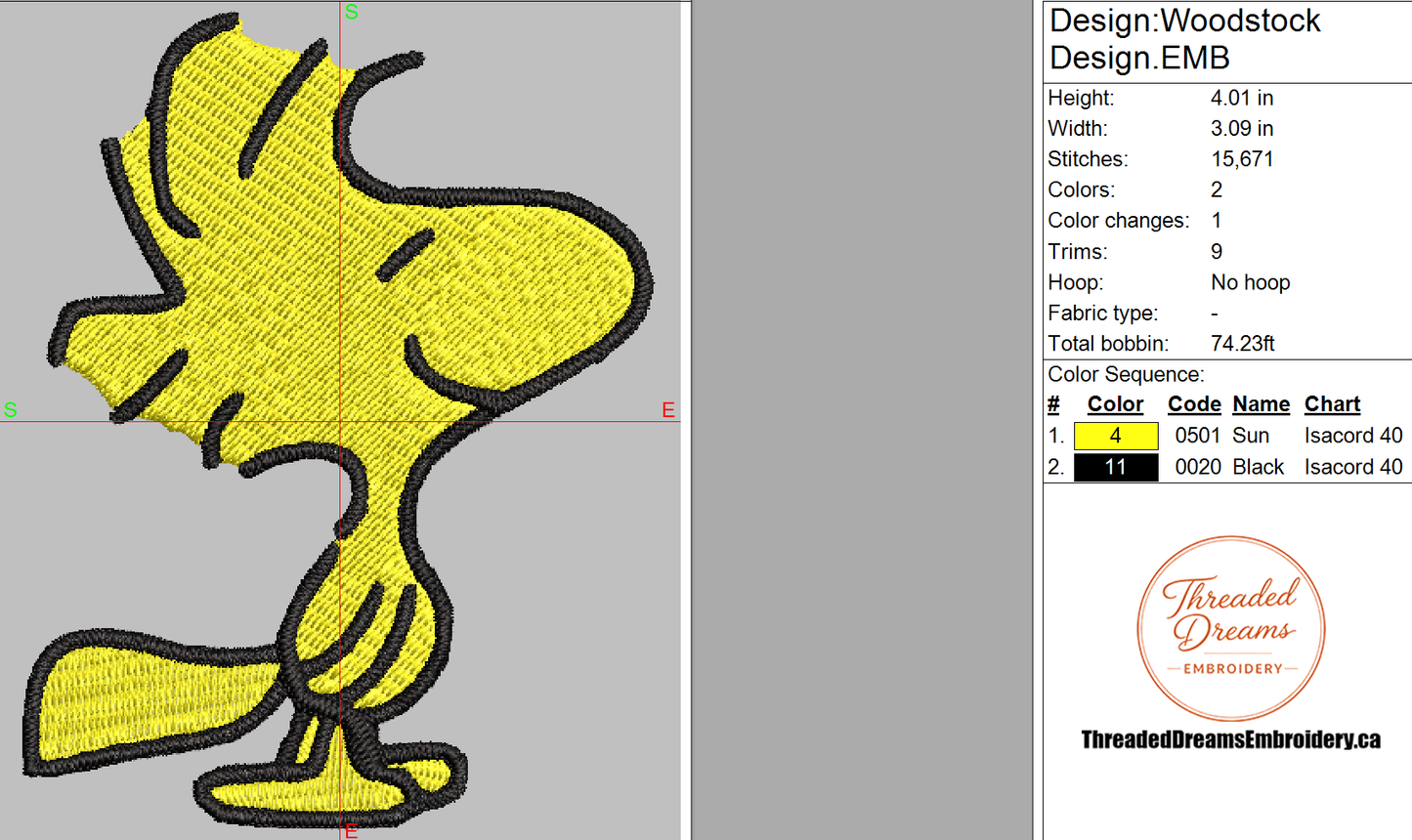Viewport: 1412px width, 840px height.
Task: Select thread code 0501
Action: pyautogui.click(x=1198, y=436)
